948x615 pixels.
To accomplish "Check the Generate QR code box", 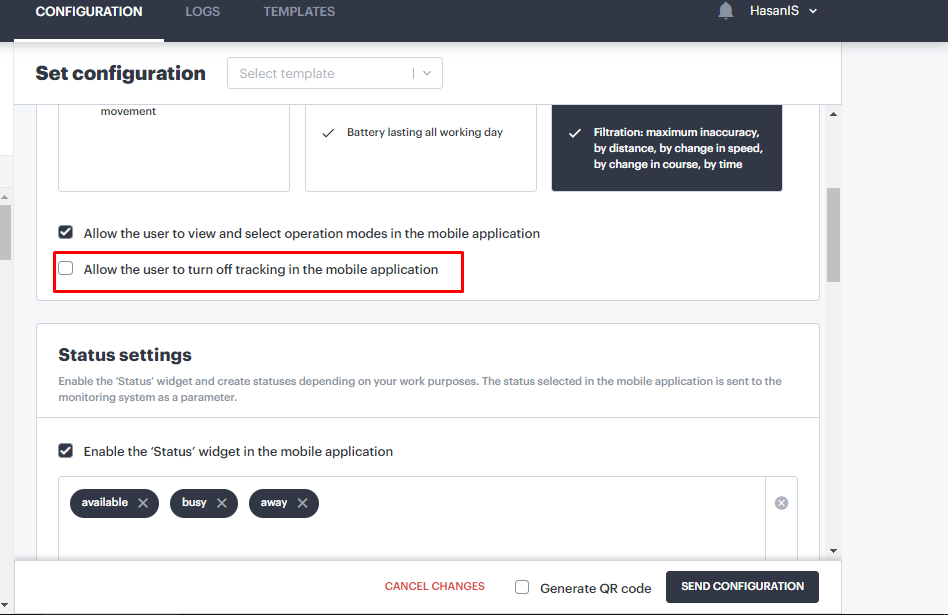I will click(x=522, y=587).
